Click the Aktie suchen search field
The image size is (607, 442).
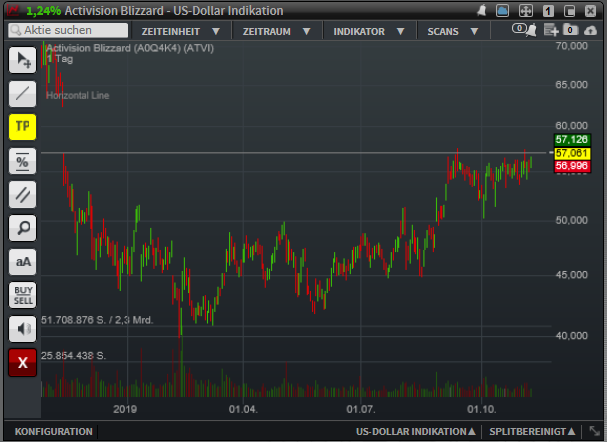pos(68,30)
